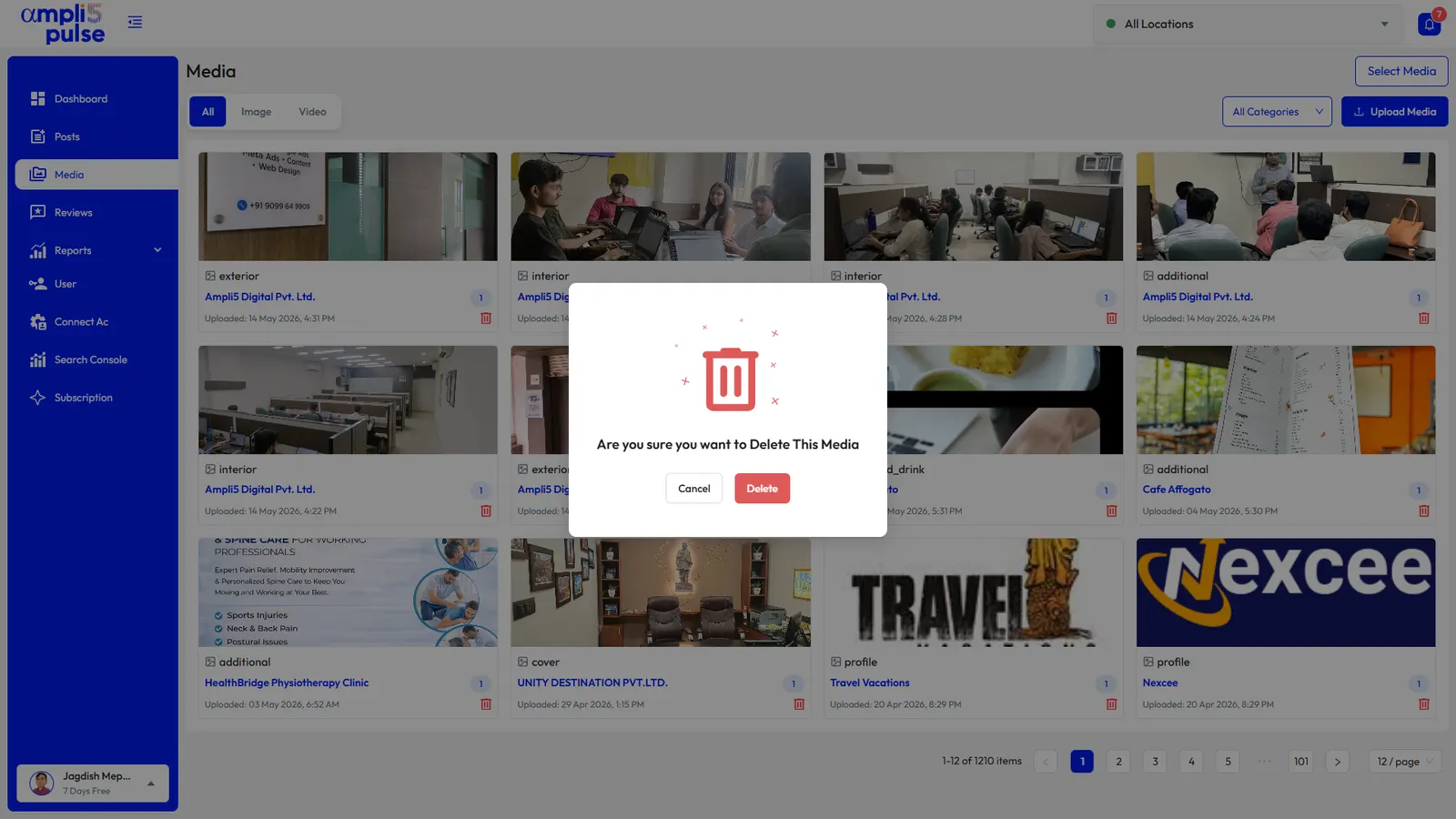
Task: Collapse the sidebar with the menu icon
Action: click(135, 22)
